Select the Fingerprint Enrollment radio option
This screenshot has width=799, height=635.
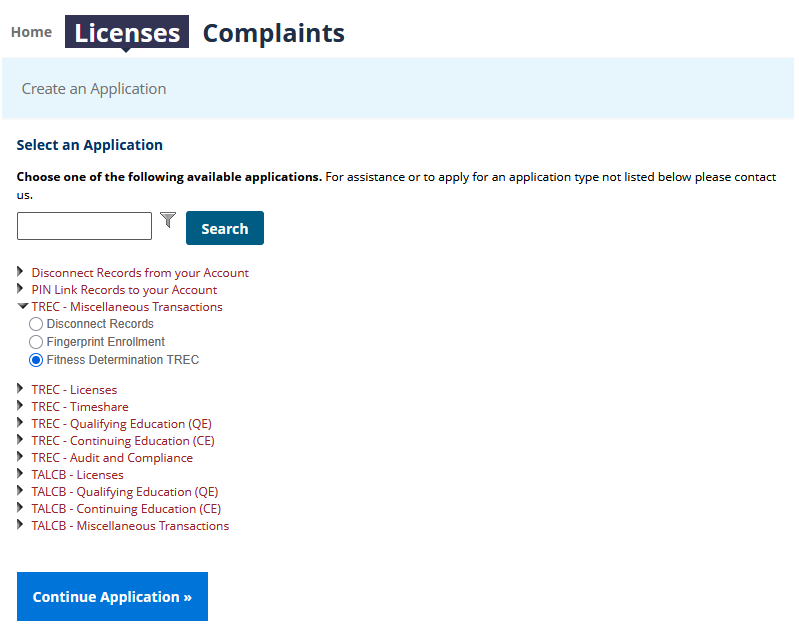36,342
